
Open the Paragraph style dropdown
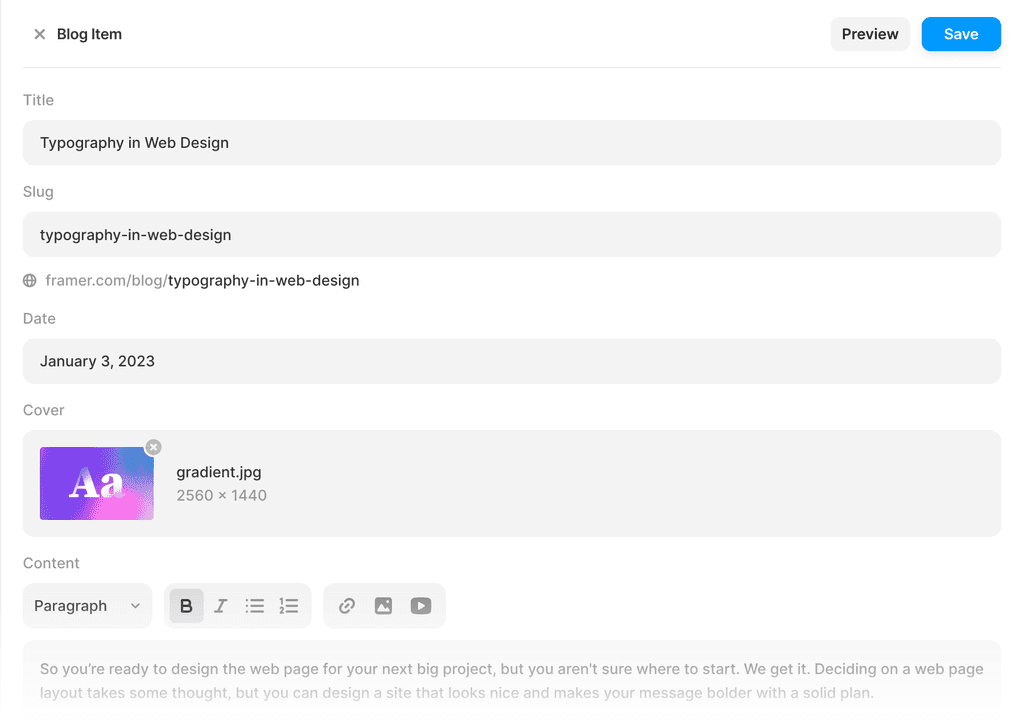(87, 606)
